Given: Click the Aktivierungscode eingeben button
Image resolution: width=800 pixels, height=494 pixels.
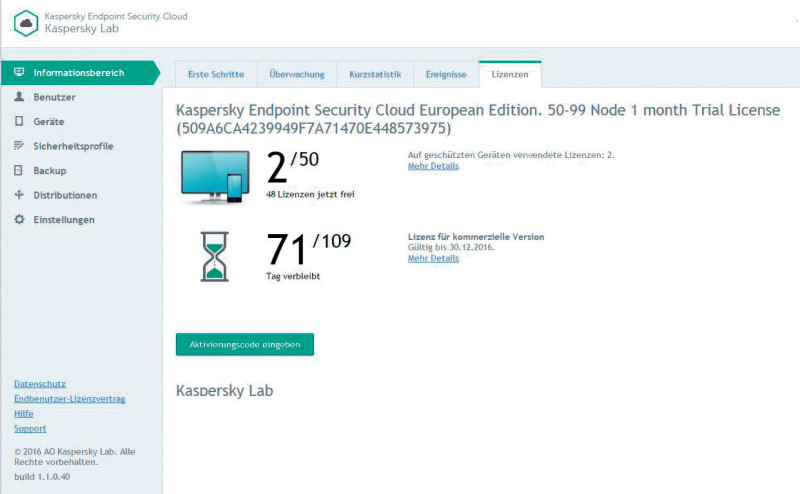Looking at the screenshot, I should point(245,344).
